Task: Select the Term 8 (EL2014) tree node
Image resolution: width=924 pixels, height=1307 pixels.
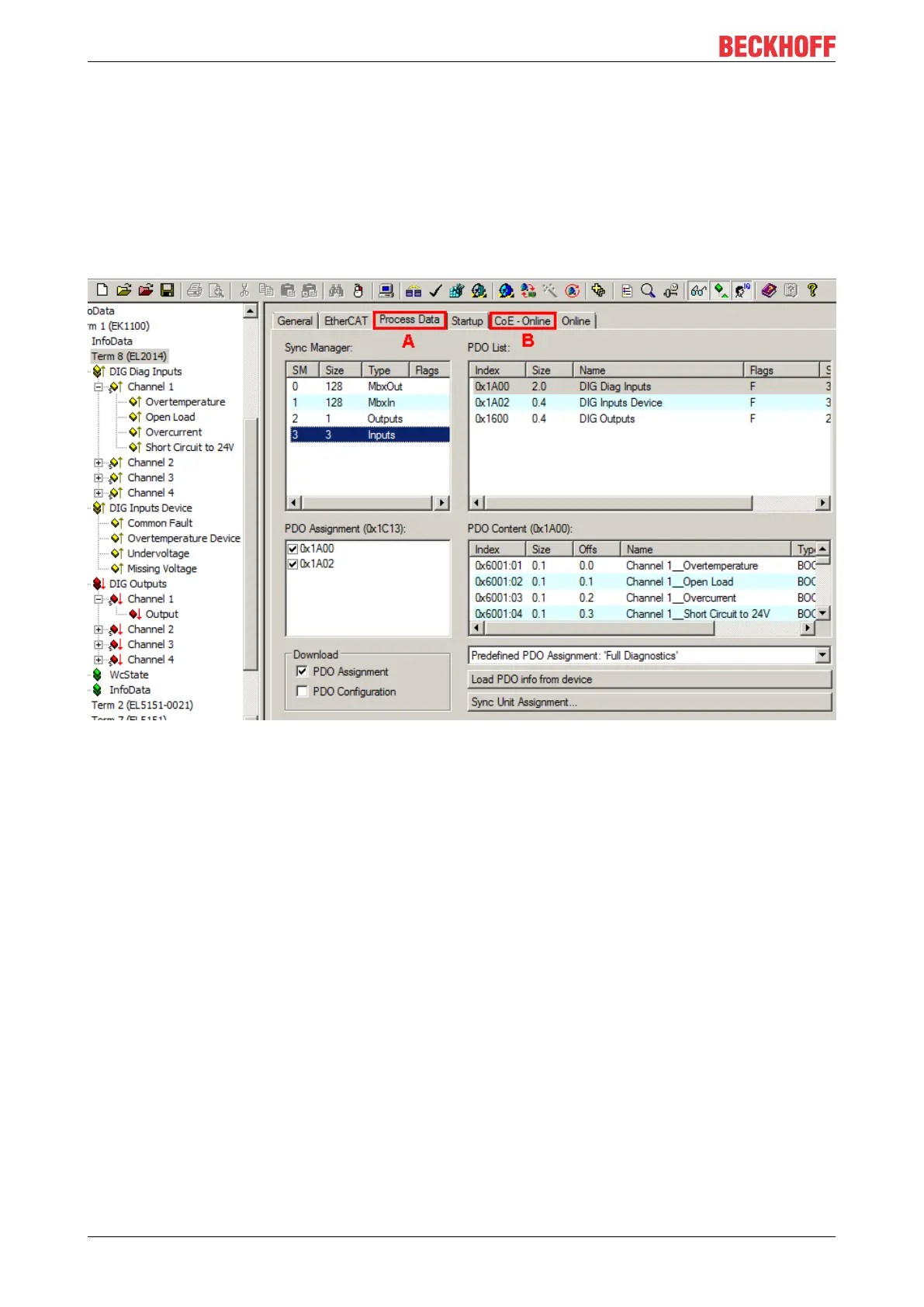Action: [129, 356]
